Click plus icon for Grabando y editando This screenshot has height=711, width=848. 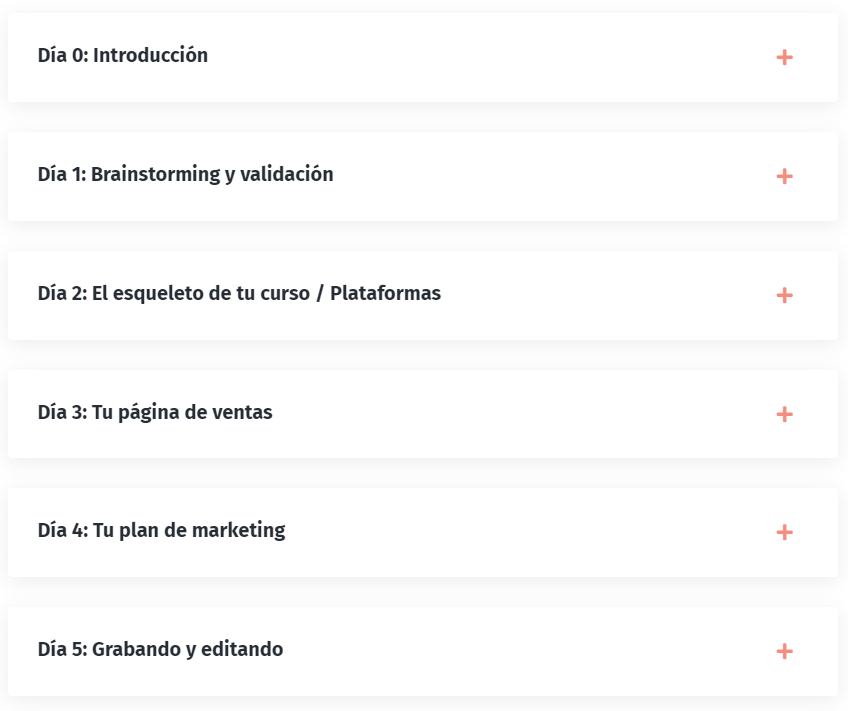coord(784,651)
